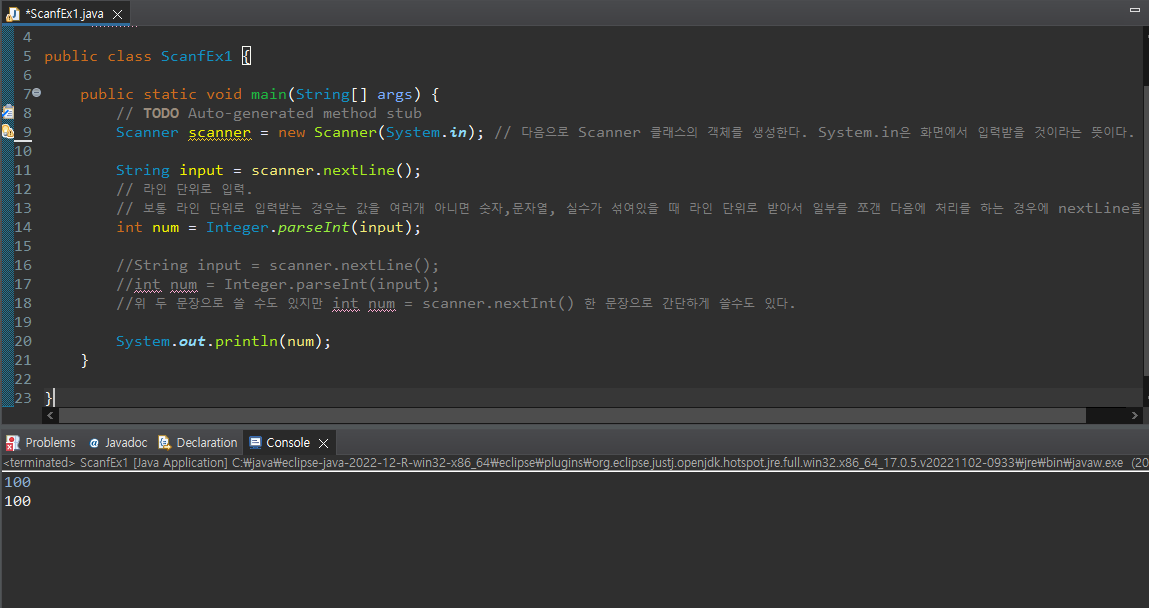This screenshot has height=608, width=1149.
Task: Click the Problems view icon
Action: point(11,442)
